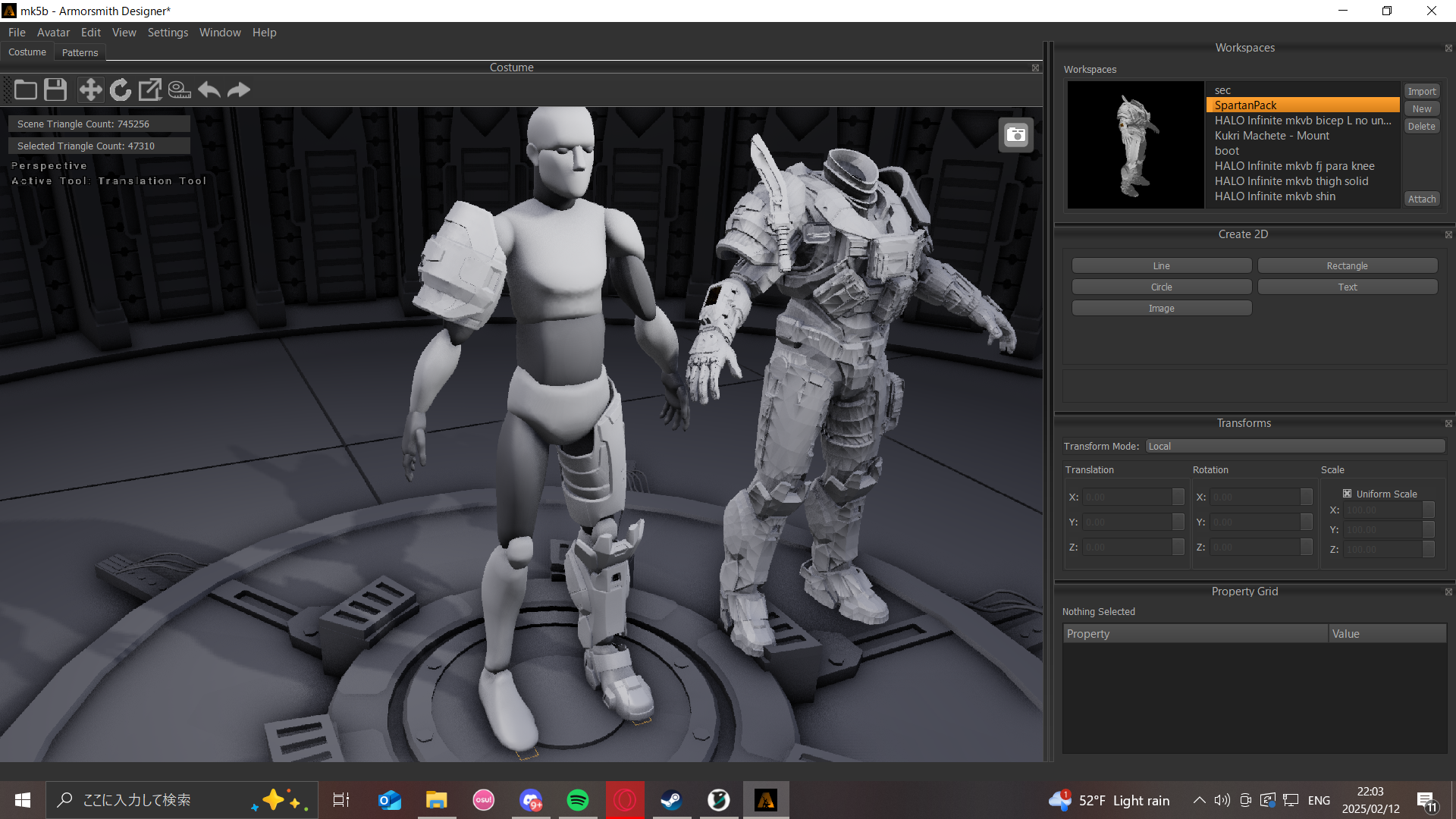Toggle the Patterns tab view
1456x819 pixels.
click(80, 52)
